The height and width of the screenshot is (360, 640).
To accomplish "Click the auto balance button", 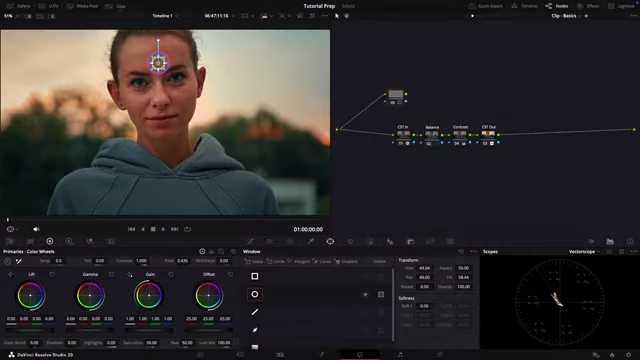I will click(8, 261).
